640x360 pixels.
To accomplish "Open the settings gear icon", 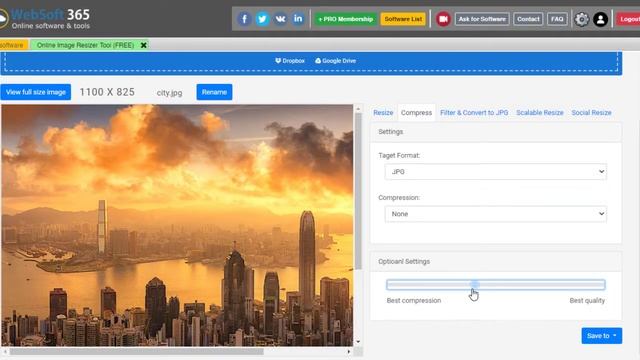I will click(x=582, y=19).
